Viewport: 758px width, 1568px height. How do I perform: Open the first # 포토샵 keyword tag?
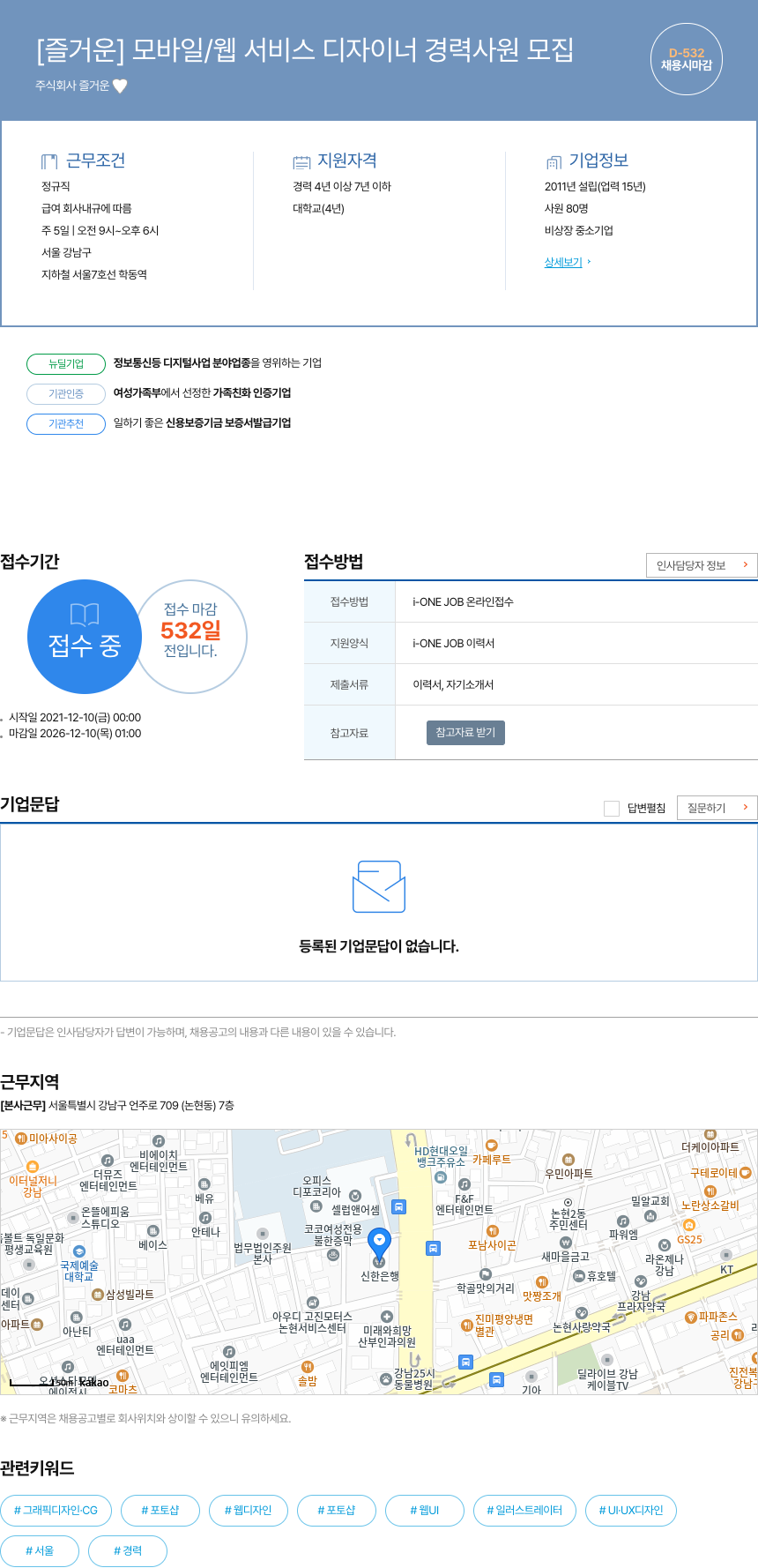160,1510
